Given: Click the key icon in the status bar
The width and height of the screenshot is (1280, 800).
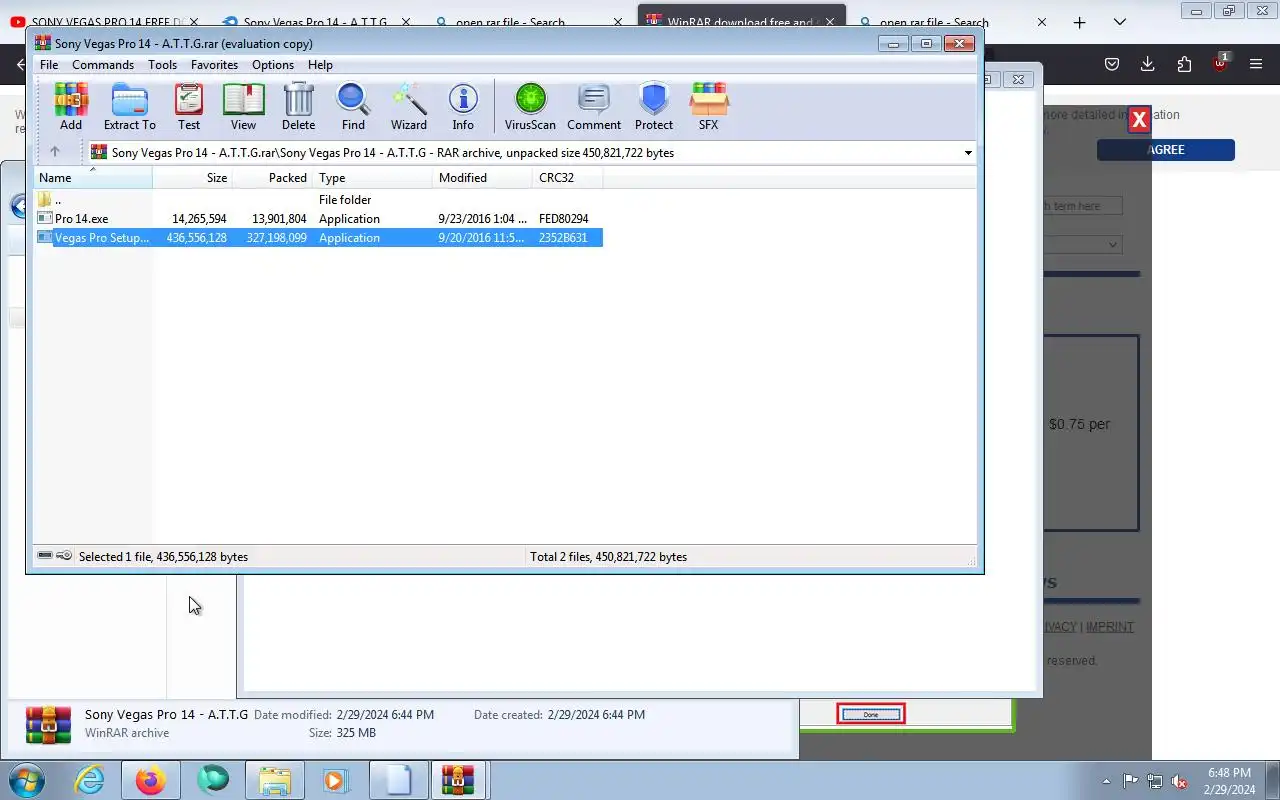Looking at the screenshot, I should [x=64, y=556].
